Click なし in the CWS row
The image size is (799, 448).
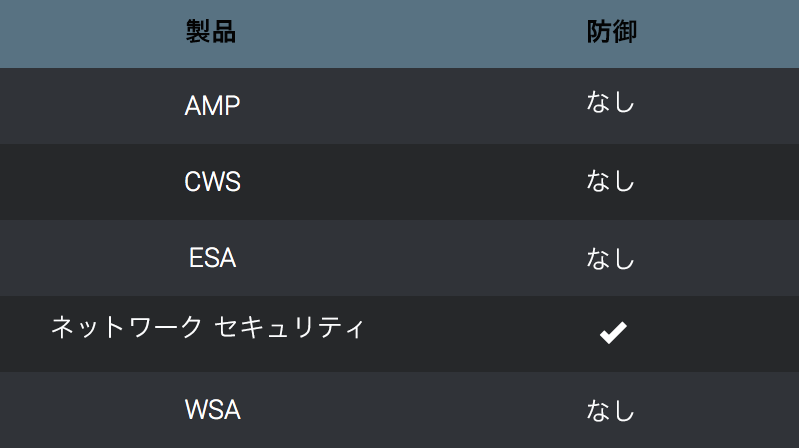pos(611,182)
